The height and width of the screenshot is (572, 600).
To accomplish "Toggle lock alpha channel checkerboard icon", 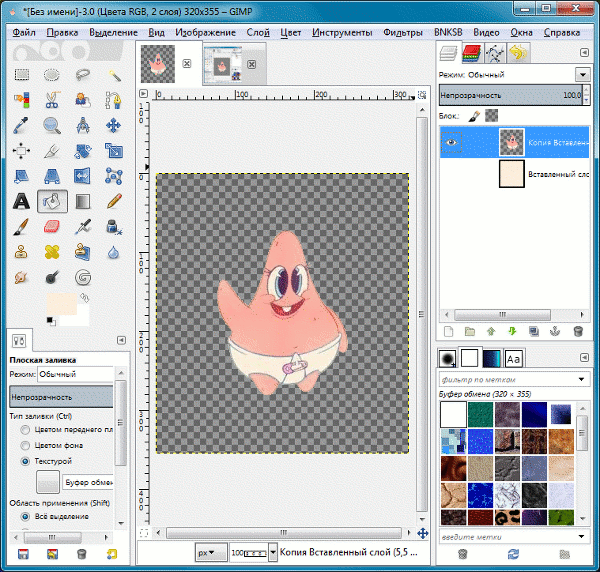I will 491,116.
